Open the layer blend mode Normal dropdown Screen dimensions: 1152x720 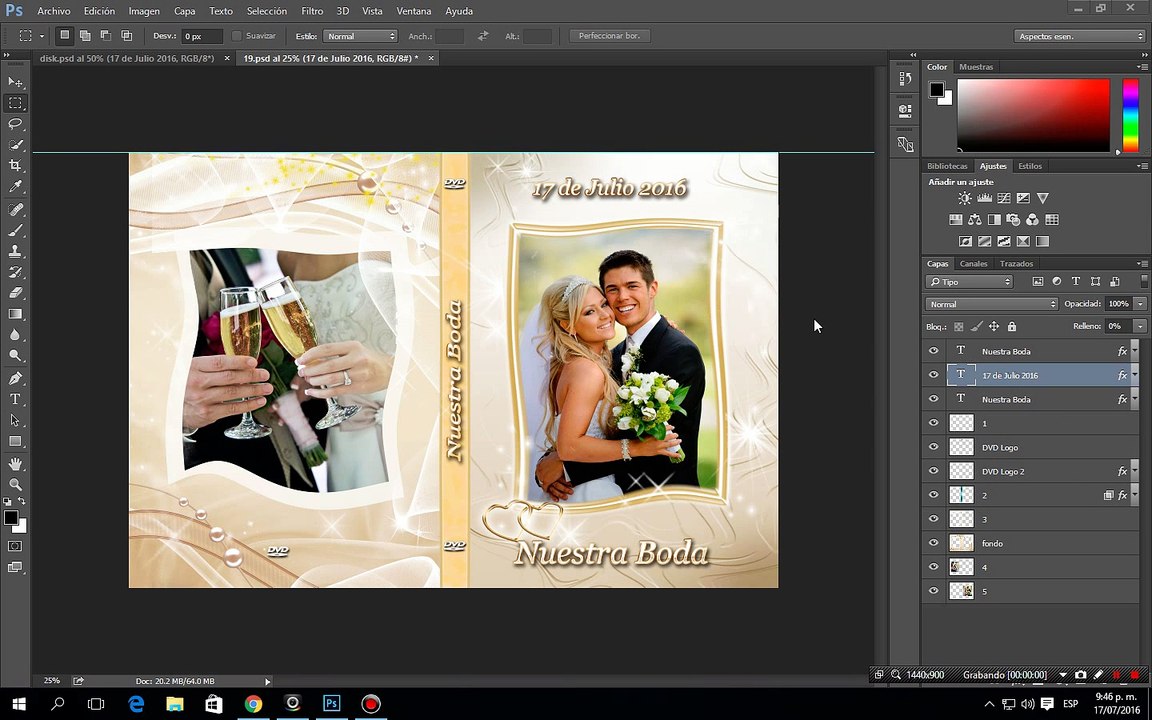991,304
